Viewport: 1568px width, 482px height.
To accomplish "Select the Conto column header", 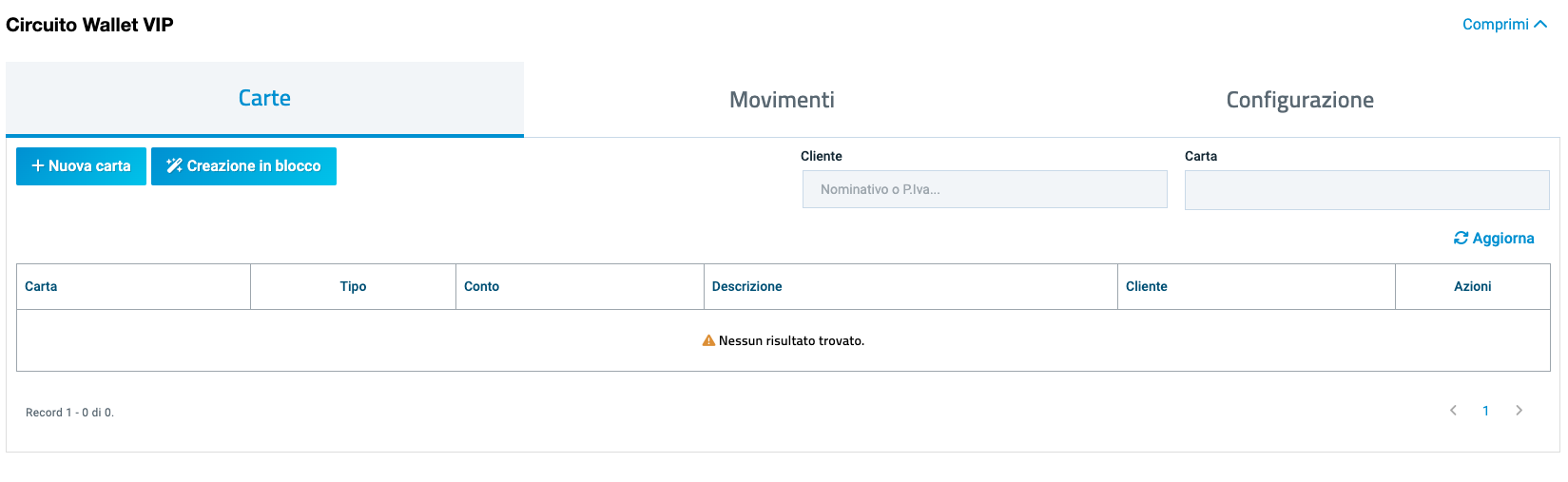I will click(481, 286).
